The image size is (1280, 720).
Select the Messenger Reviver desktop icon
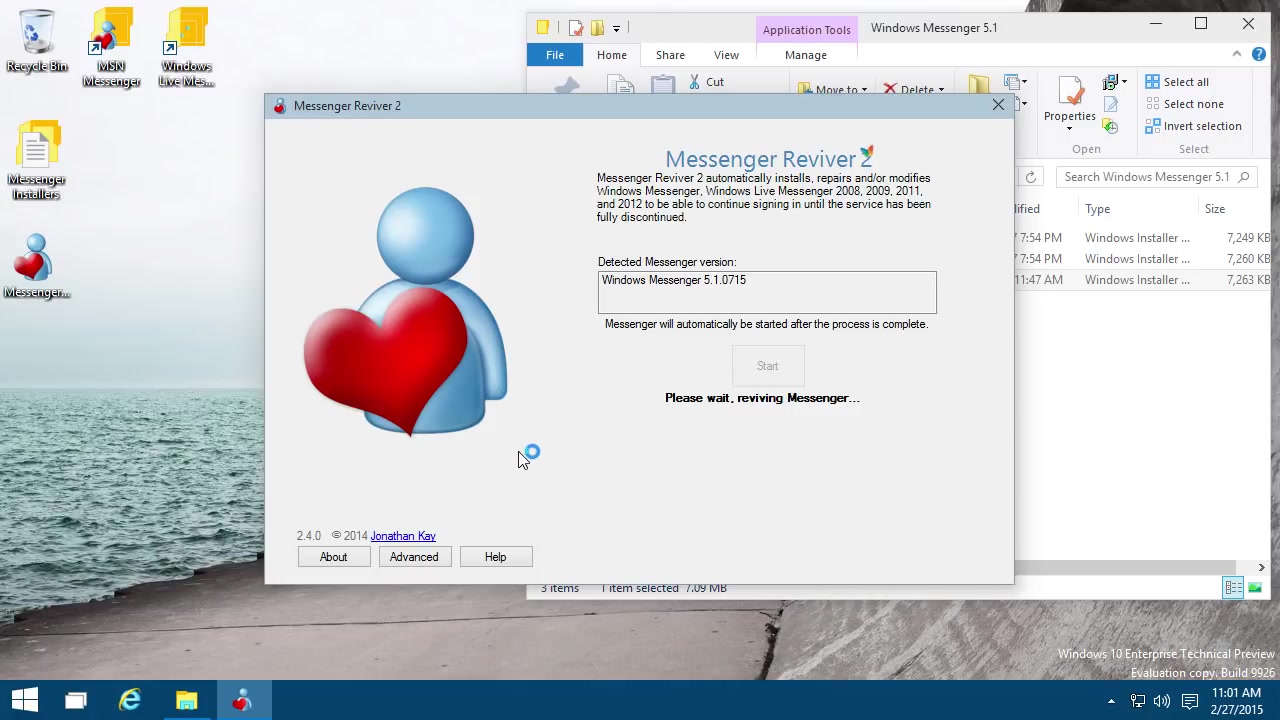(37, 267)
